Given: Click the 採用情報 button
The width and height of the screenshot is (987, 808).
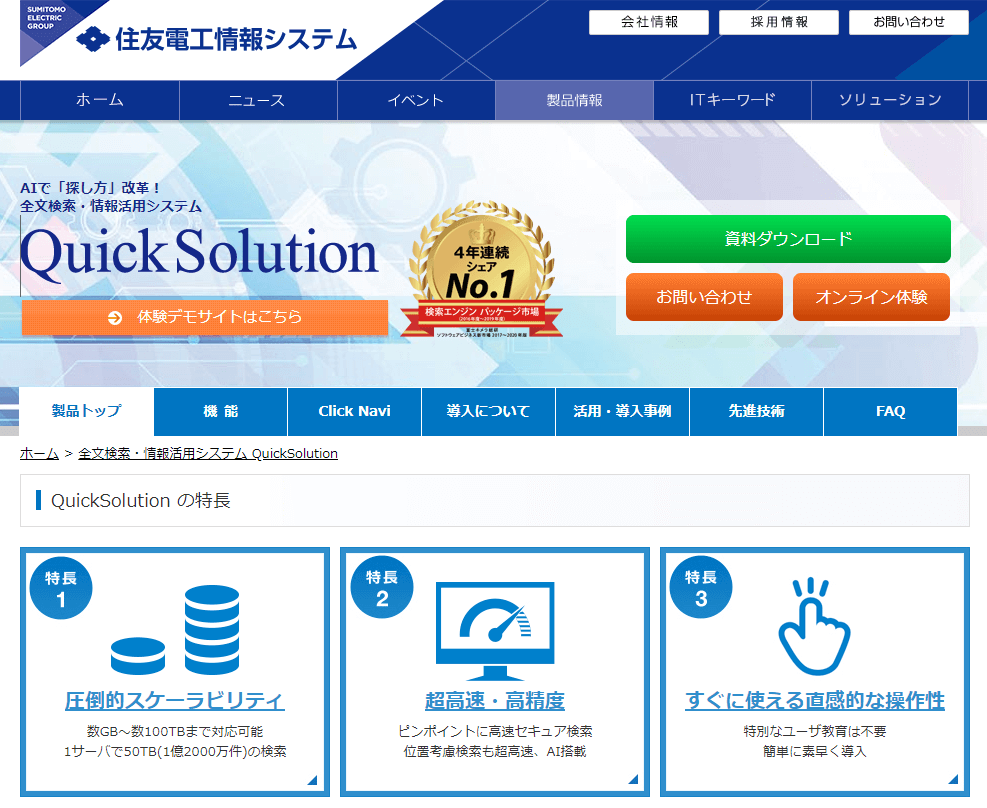Looking at the screenshot, I should (x=779, y=22).
